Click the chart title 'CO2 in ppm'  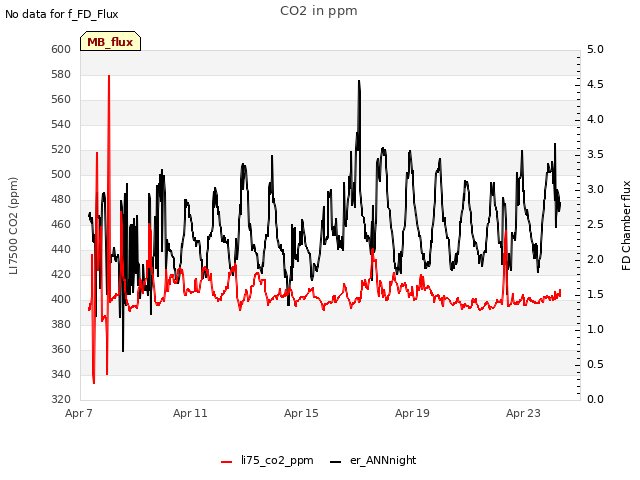coord(319,11)
